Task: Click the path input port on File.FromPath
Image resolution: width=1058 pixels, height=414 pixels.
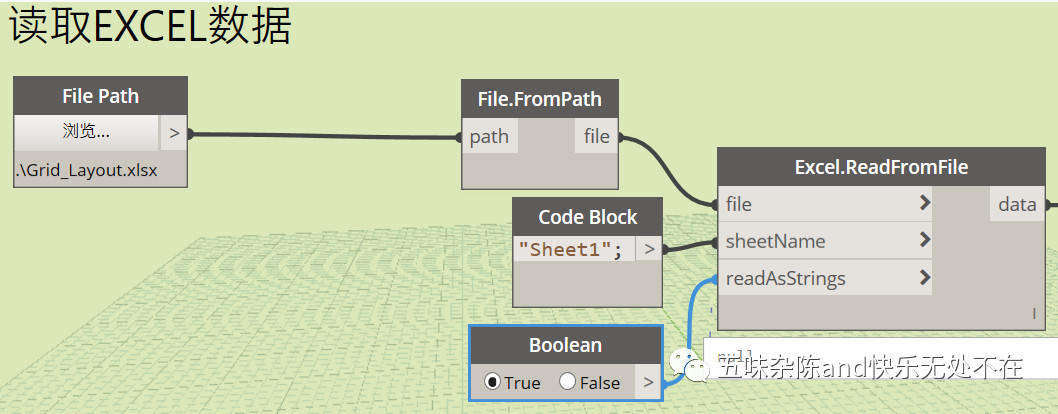Action: tap(490, 137)
